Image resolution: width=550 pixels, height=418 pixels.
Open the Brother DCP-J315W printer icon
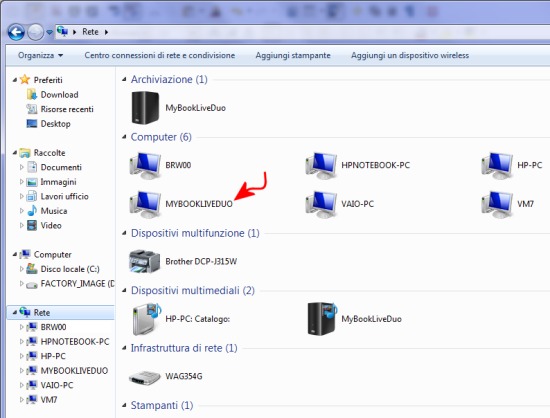tap(145, 261)
